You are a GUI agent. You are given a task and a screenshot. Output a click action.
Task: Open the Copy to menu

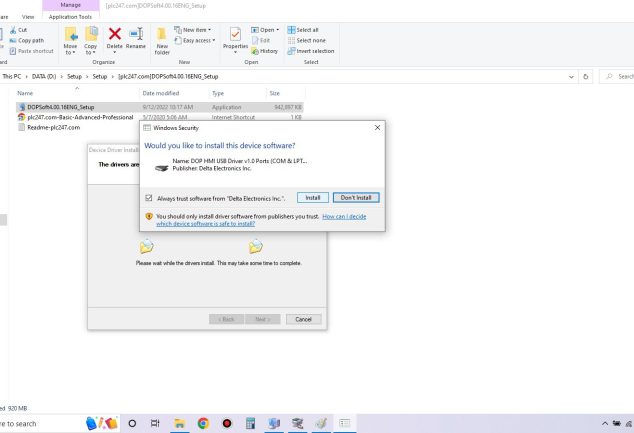[91, 40]
